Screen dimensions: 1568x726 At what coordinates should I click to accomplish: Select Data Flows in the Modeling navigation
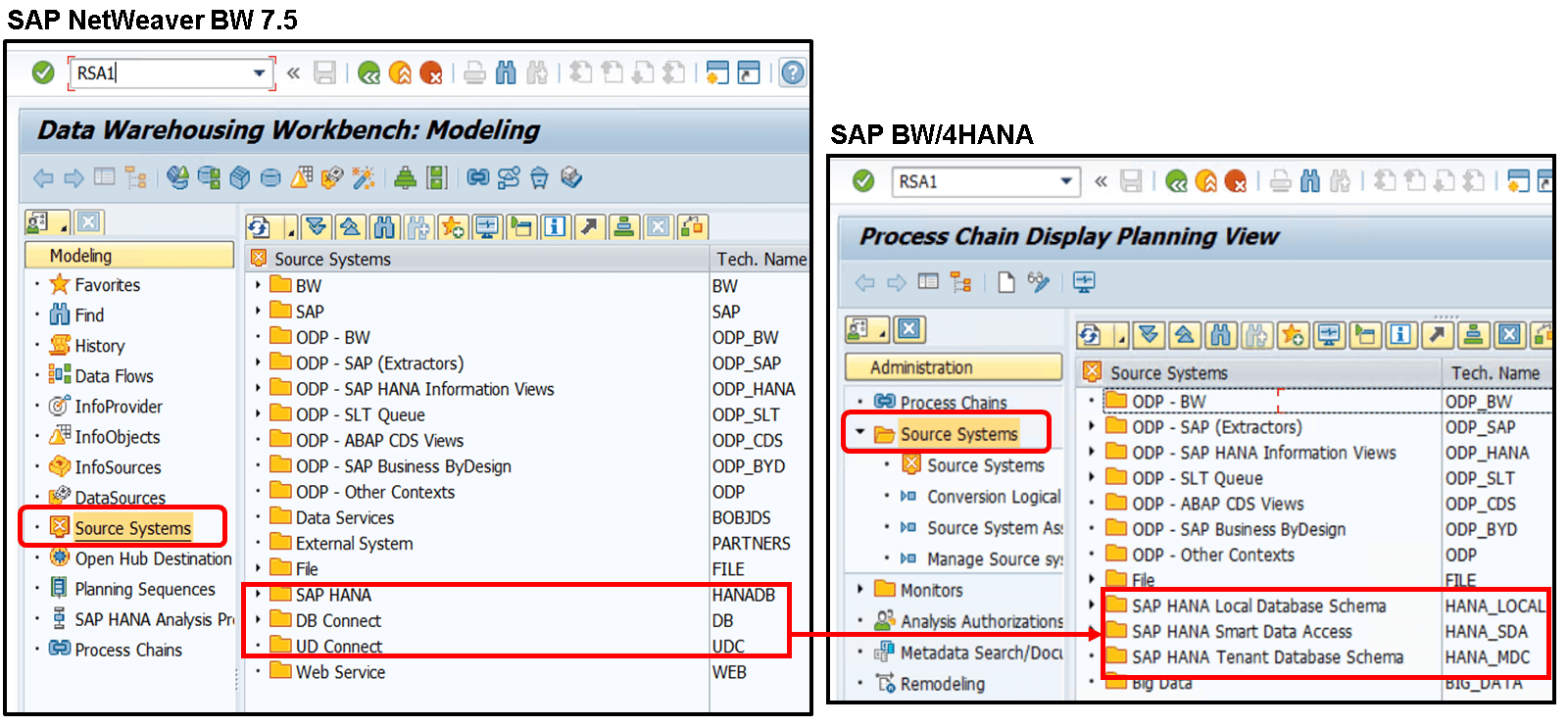point(115,376)
